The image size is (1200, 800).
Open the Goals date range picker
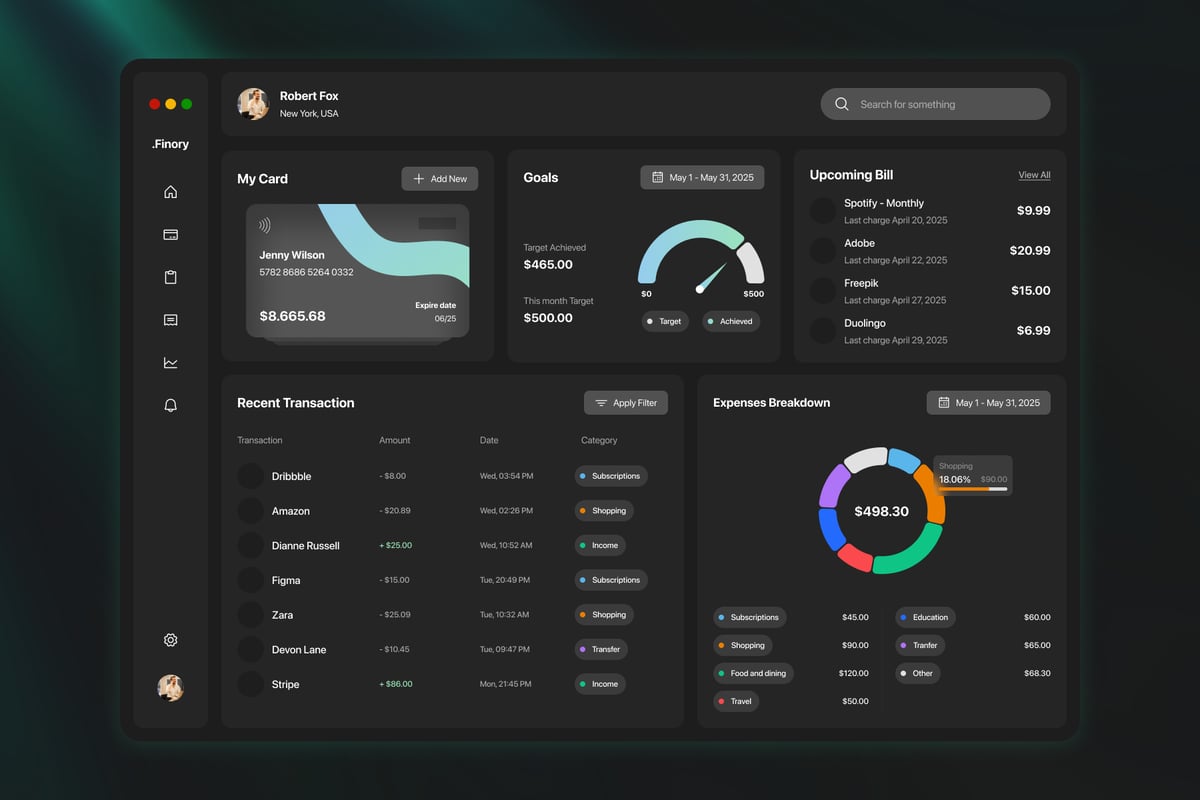(702, 177)
